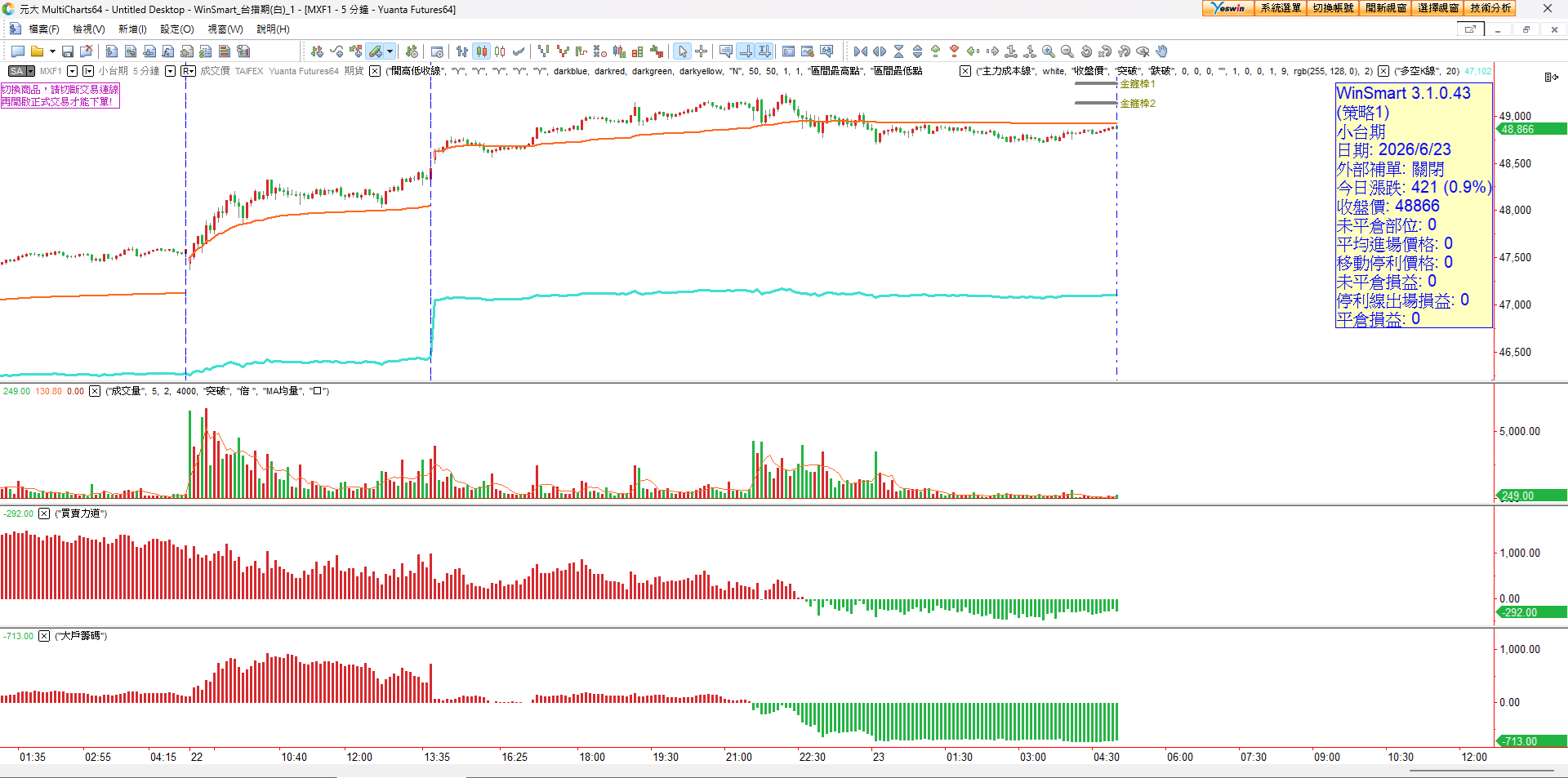Toggle the 主力成本線 study checkbox
This screenshot has width=1568, height=778.
click(x=965, y=71)
